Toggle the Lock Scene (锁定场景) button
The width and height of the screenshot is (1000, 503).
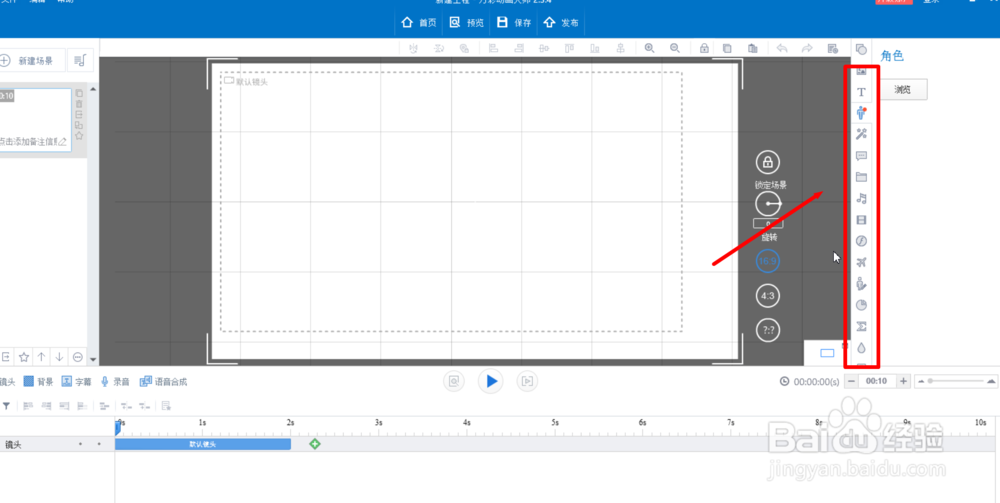tap(768, 163)
